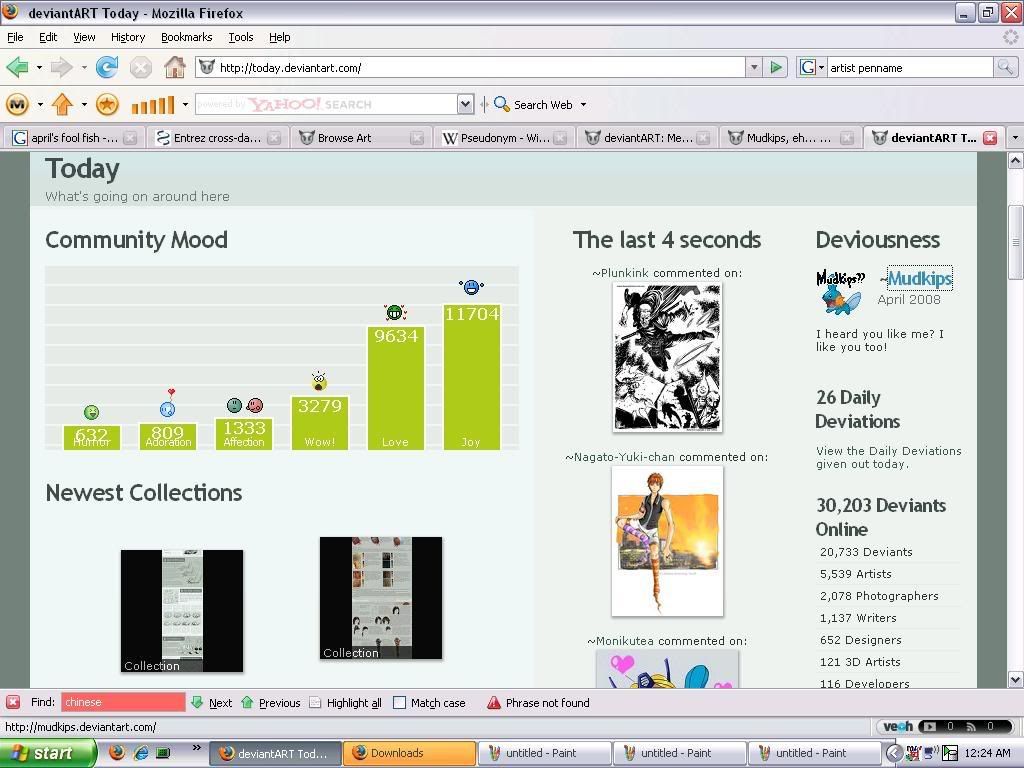Click the magnifier search button in Google box
This screenshot has height=768, width=1024.
pos(1005,67)
